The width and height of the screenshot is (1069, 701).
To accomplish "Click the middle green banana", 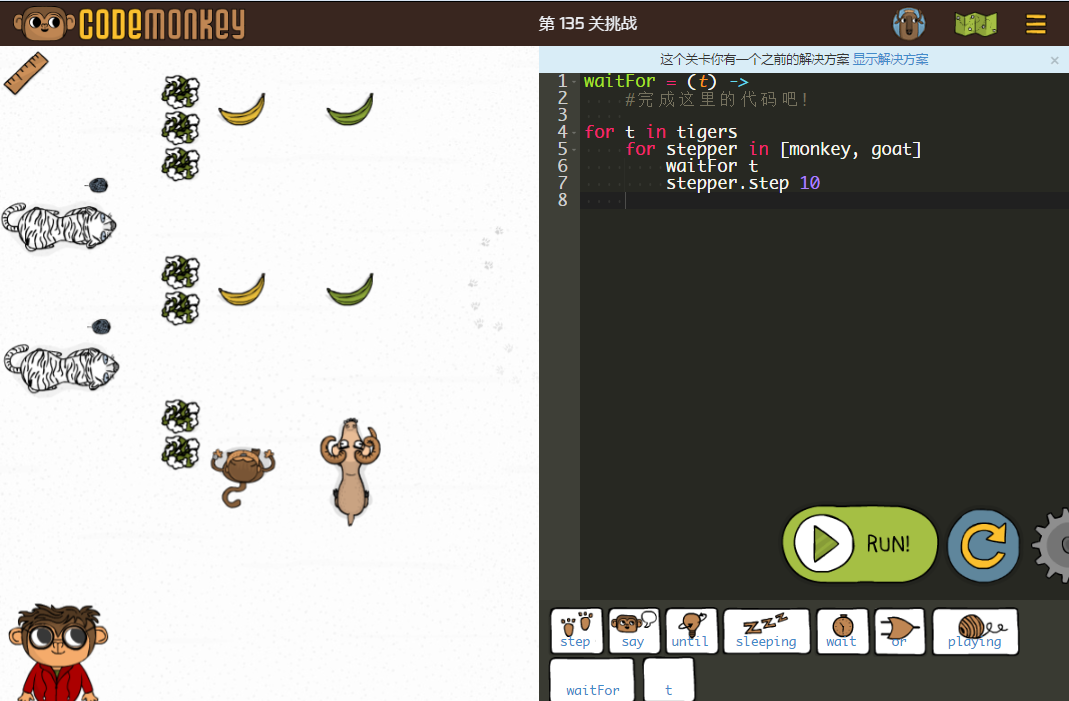I will (350, 290).
